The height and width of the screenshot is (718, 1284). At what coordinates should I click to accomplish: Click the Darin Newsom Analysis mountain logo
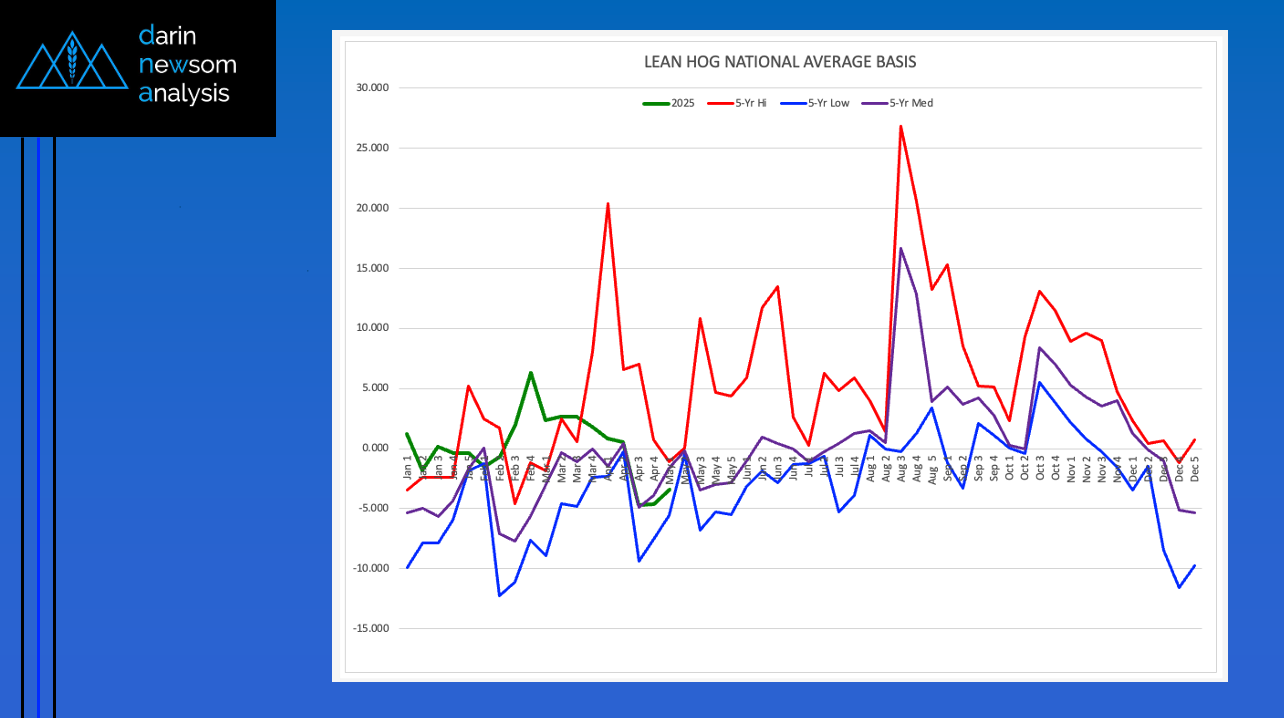click(70, 62)
